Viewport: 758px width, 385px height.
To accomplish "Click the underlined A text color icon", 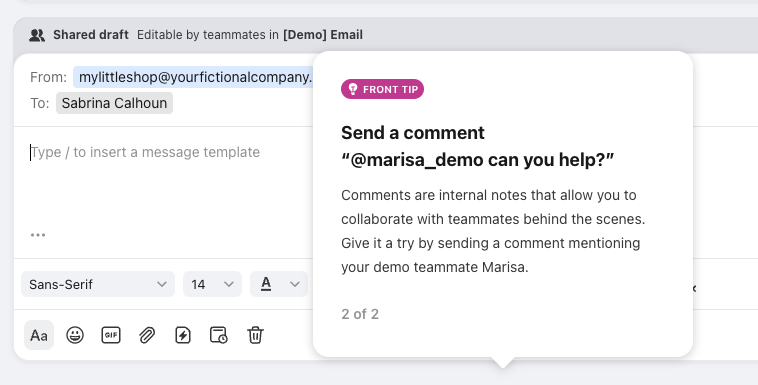I will pos(266,284).
